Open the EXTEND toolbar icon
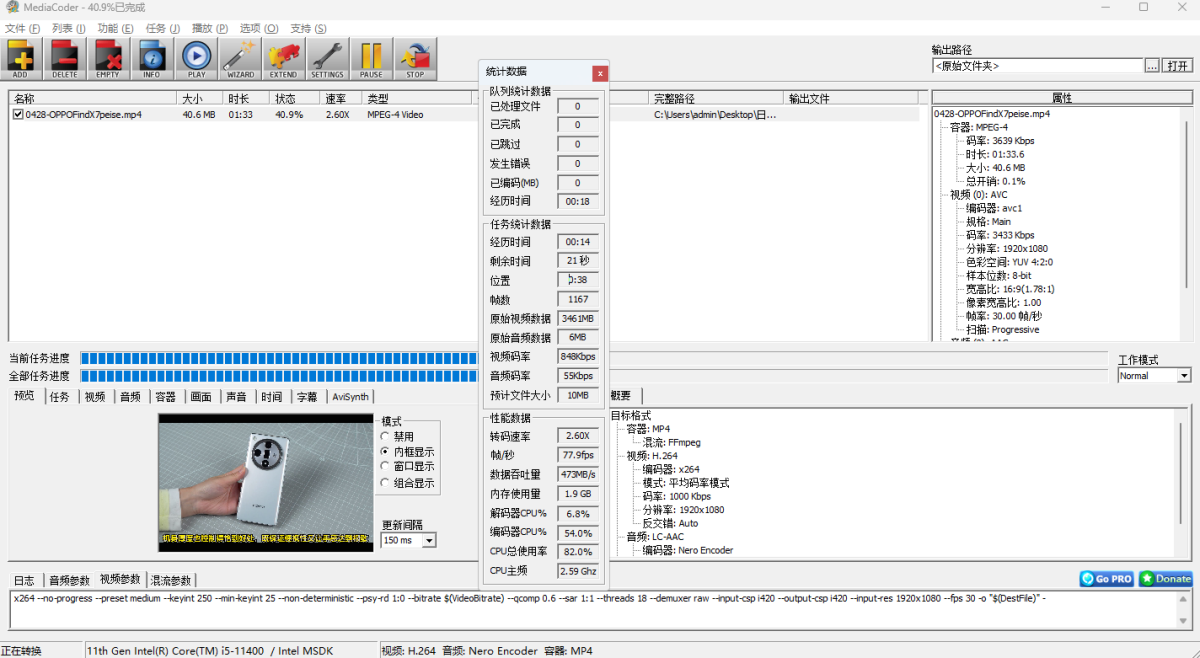Viewport: 1200px width, 658px height. (283, 58)
